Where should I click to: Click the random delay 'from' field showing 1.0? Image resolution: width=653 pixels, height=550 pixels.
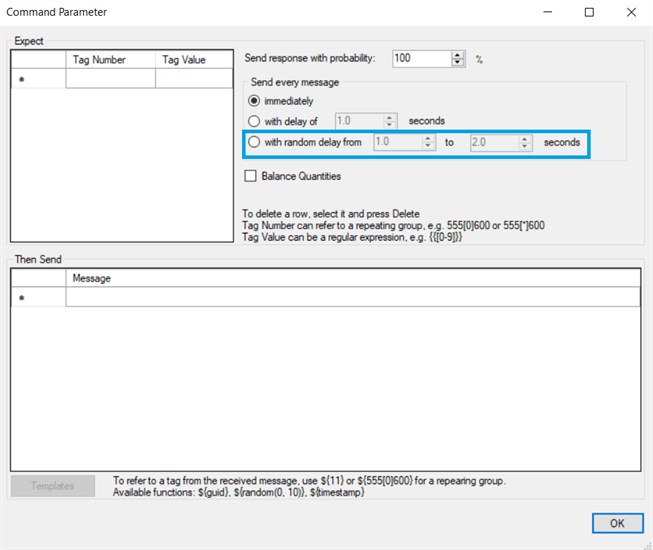(398, 142)
